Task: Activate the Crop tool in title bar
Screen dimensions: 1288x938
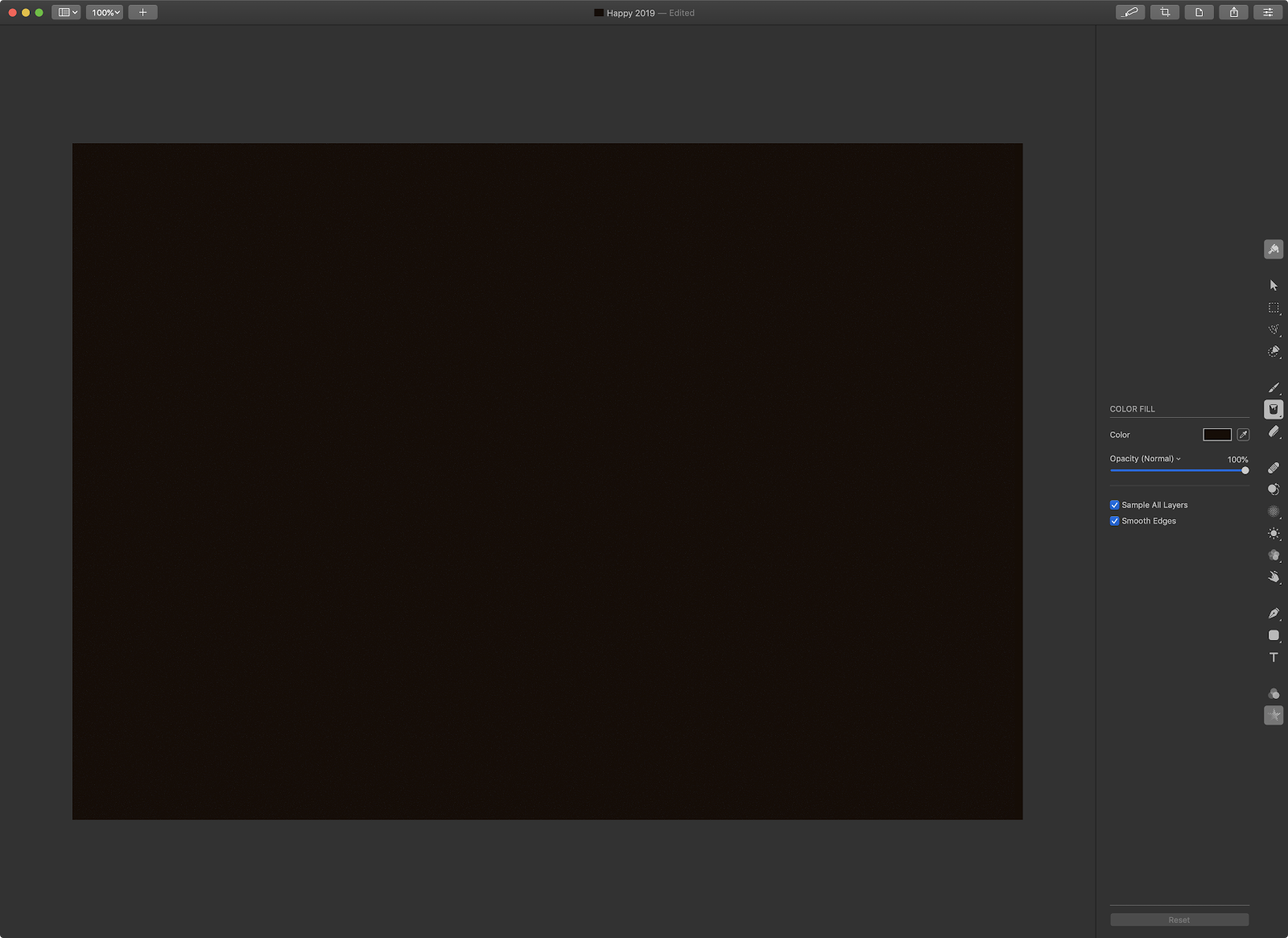Action: [1165, 12]
